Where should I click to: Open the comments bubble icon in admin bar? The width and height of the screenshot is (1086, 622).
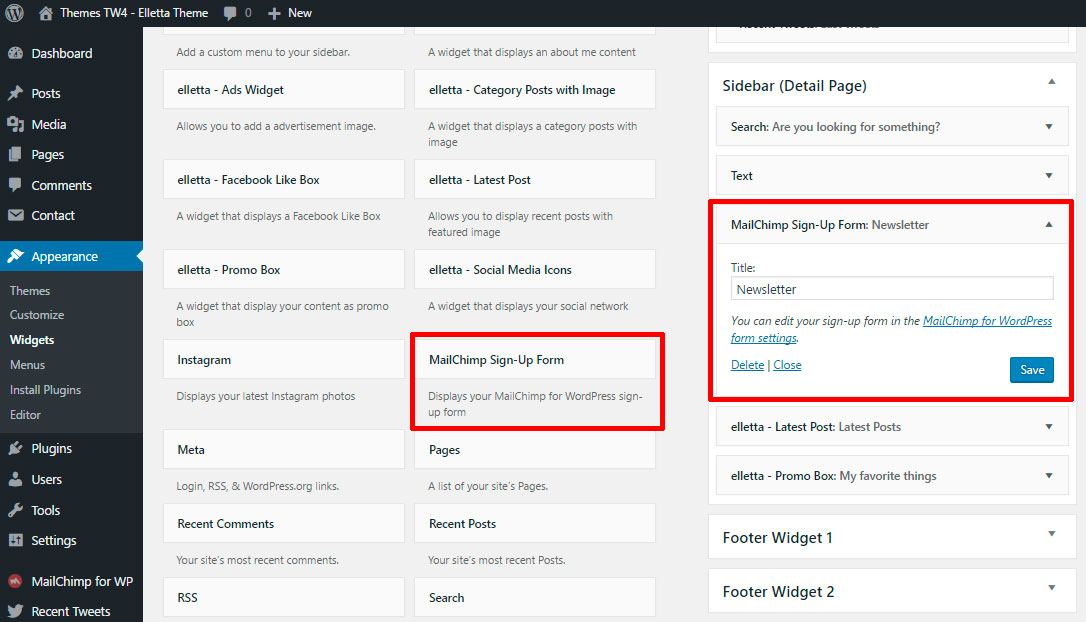point(230,13)
